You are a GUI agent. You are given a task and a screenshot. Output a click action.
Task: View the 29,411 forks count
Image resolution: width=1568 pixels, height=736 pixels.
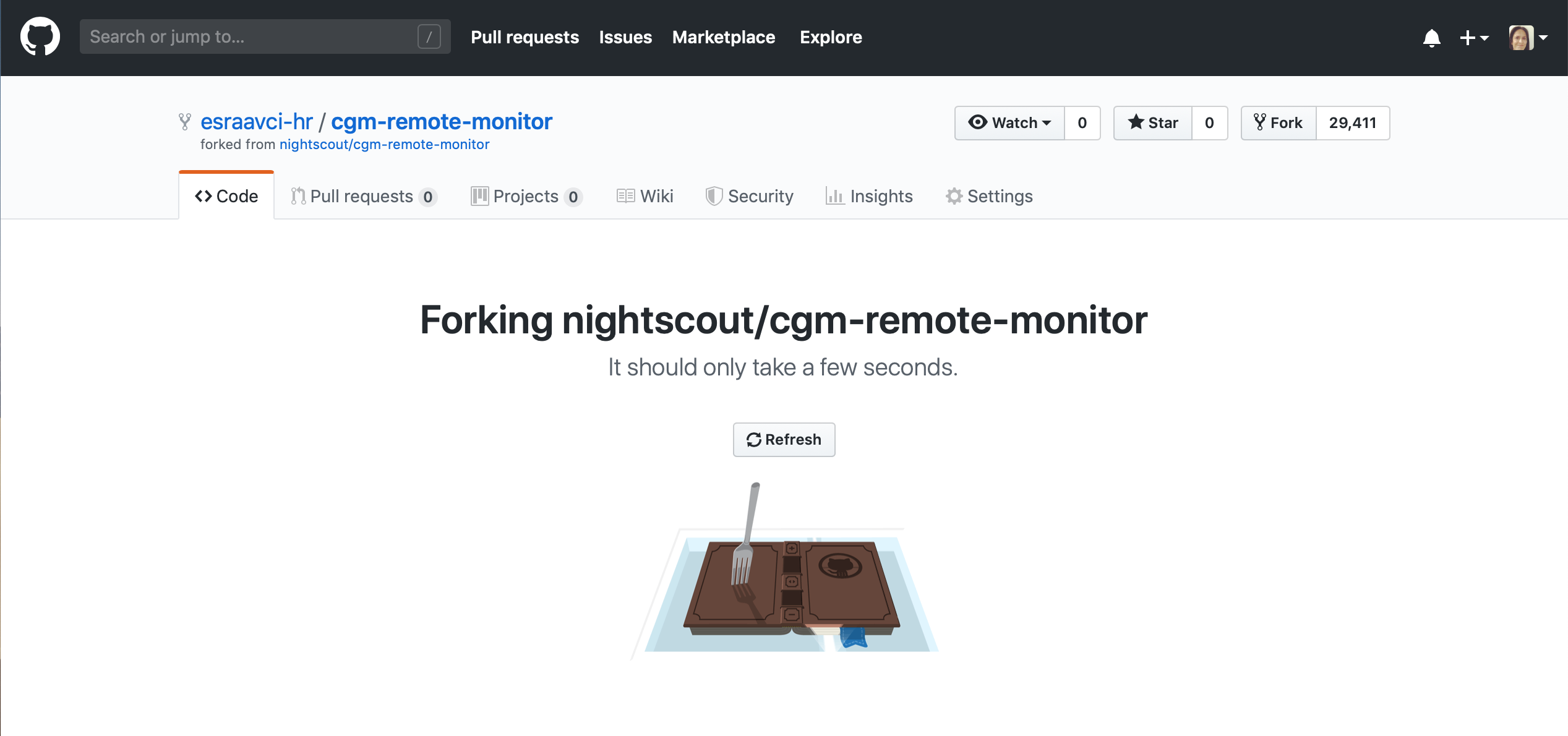pos(1353,123)
